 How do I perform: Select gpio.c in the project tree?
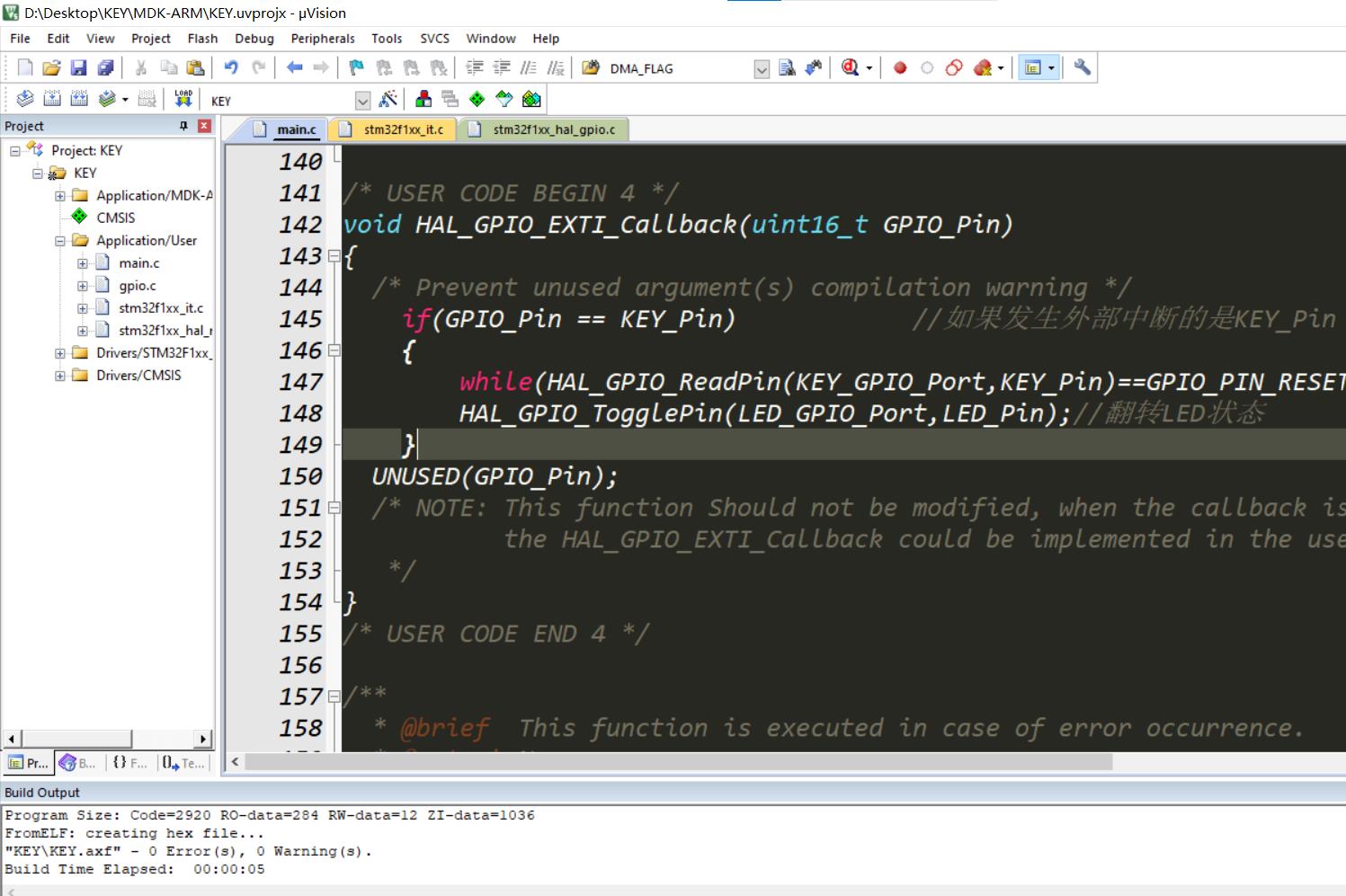click(x=137, y=286)
